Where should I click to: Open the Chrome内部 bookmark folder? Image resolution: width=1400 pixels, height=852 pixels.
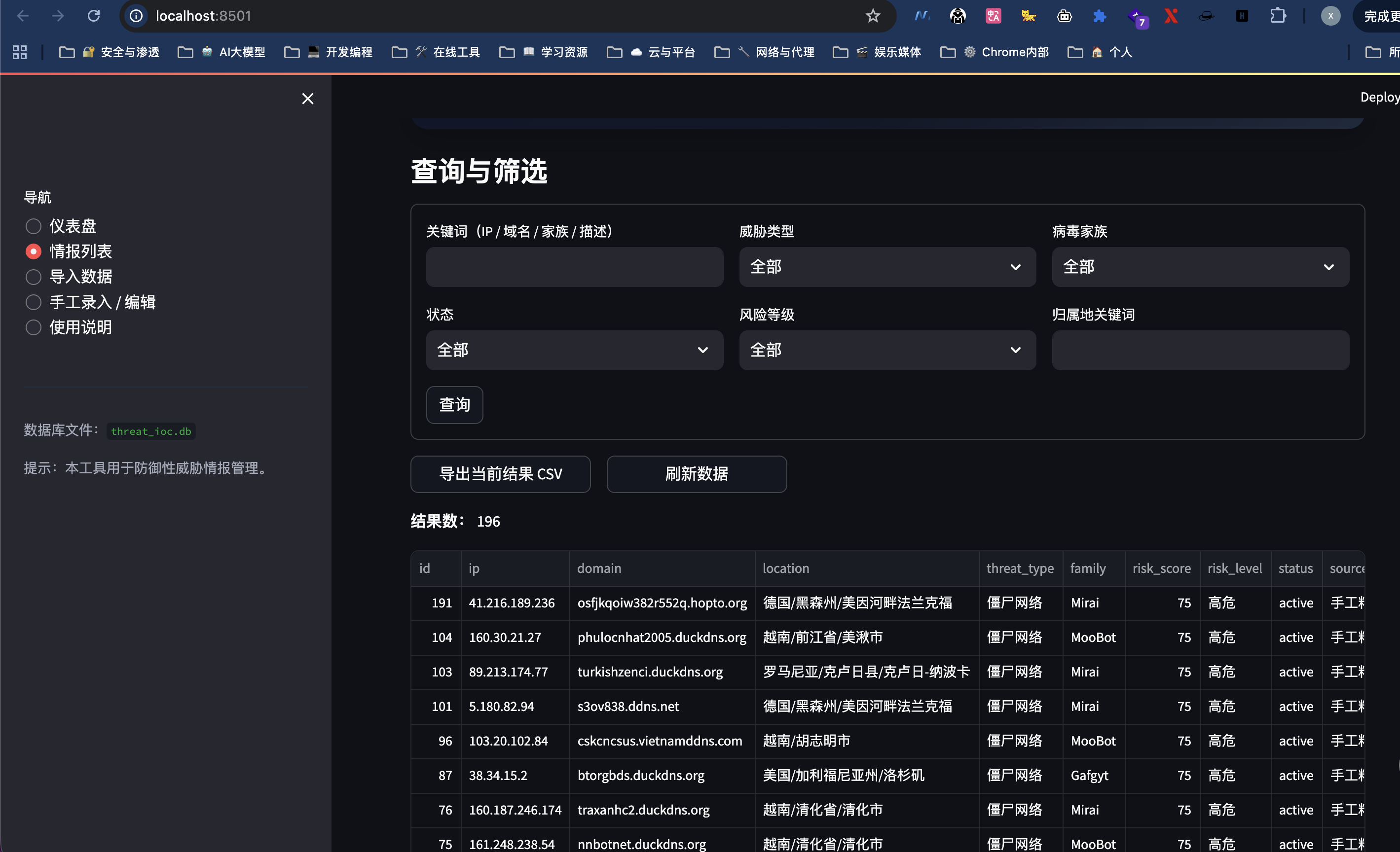coord(995,52)
